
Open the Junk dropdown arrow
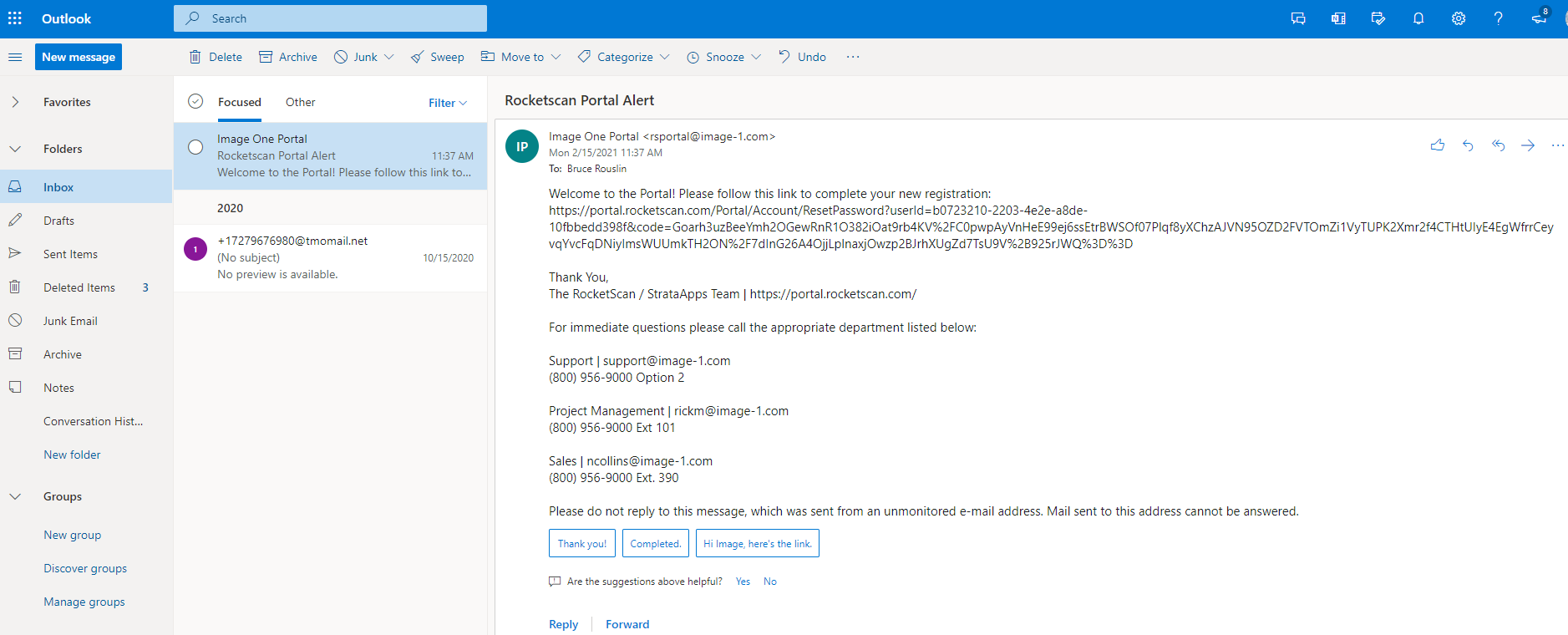tap(388, 57)
